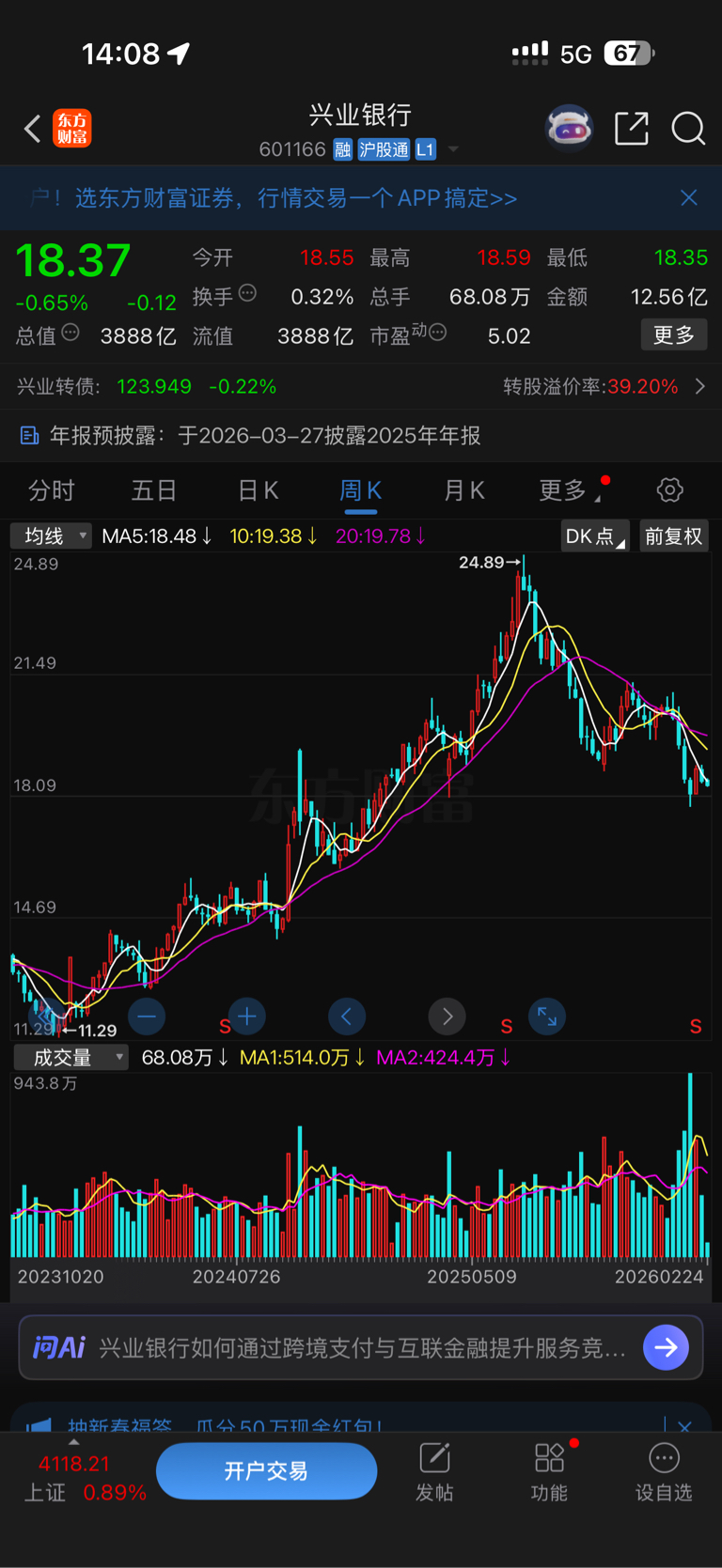This screenshot has height=1568, width=722.
Task: Share the stock page via export icon
Action: (x=632, y=129)
